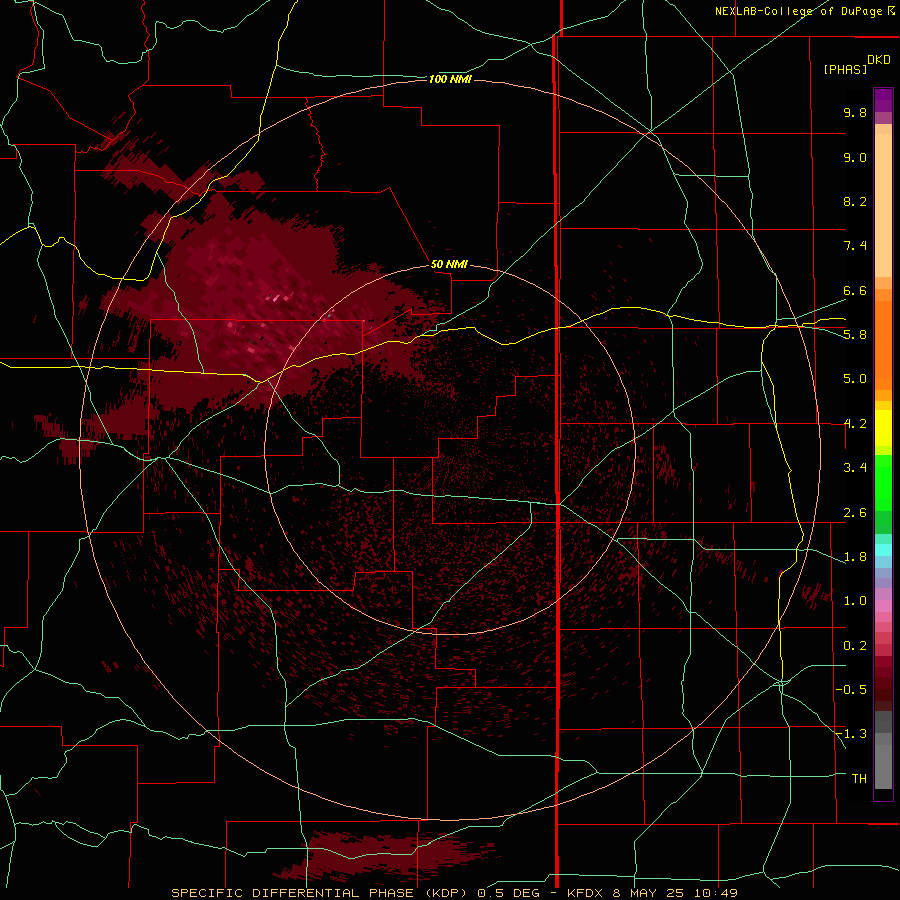900x900 pixels.
Task: Click the 8 MAY 25 date text
Action: pyautogui.click(x=649, y=893)
